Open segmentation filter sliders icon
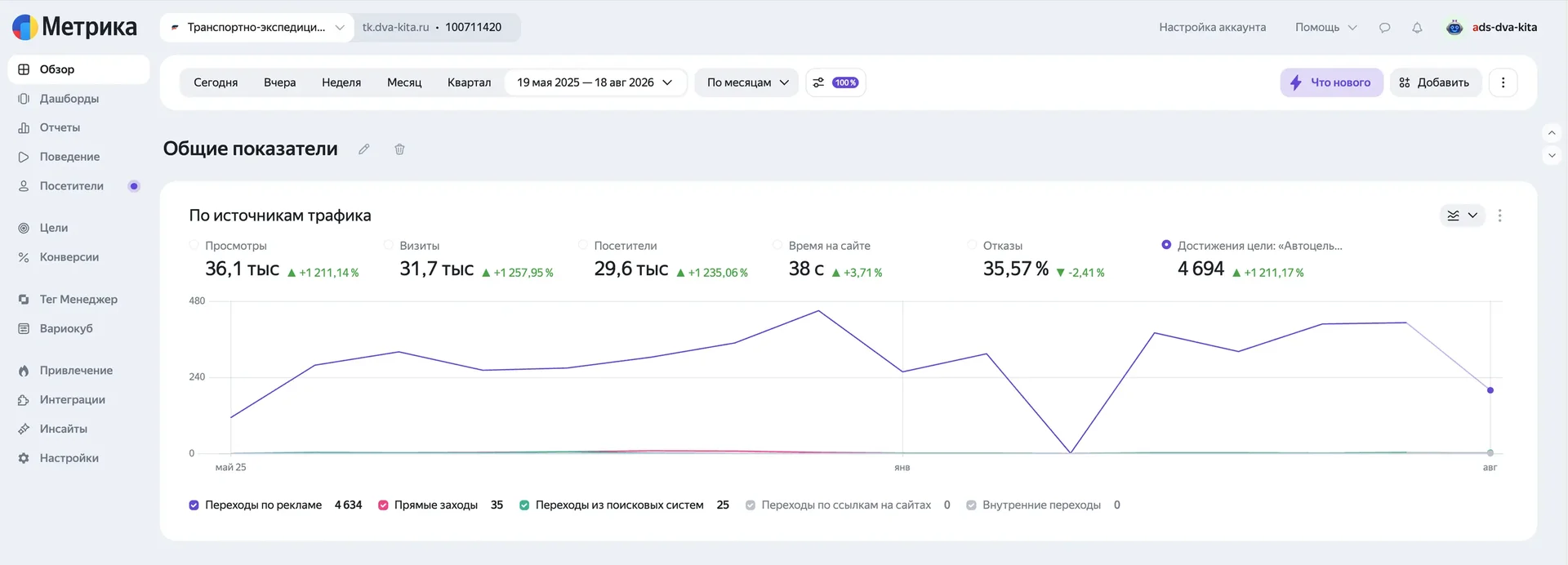Image resolution: width=1568 pixels, height=565 pixels. (x=818, y=82)
